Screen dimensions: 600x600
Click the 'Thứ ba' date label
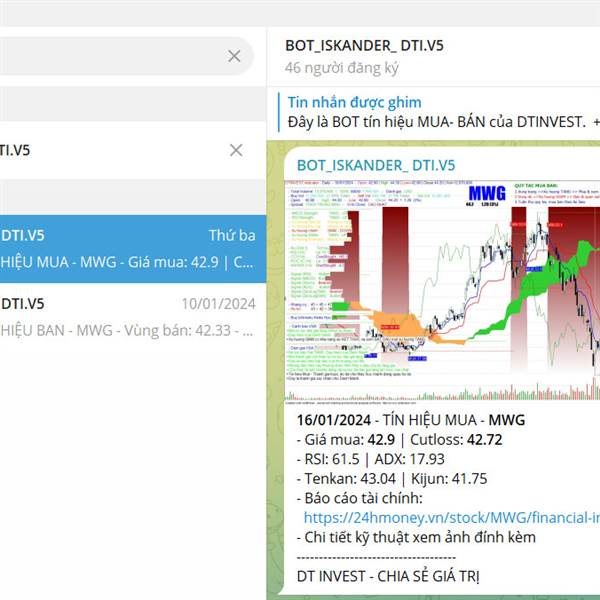pos(232,235)
